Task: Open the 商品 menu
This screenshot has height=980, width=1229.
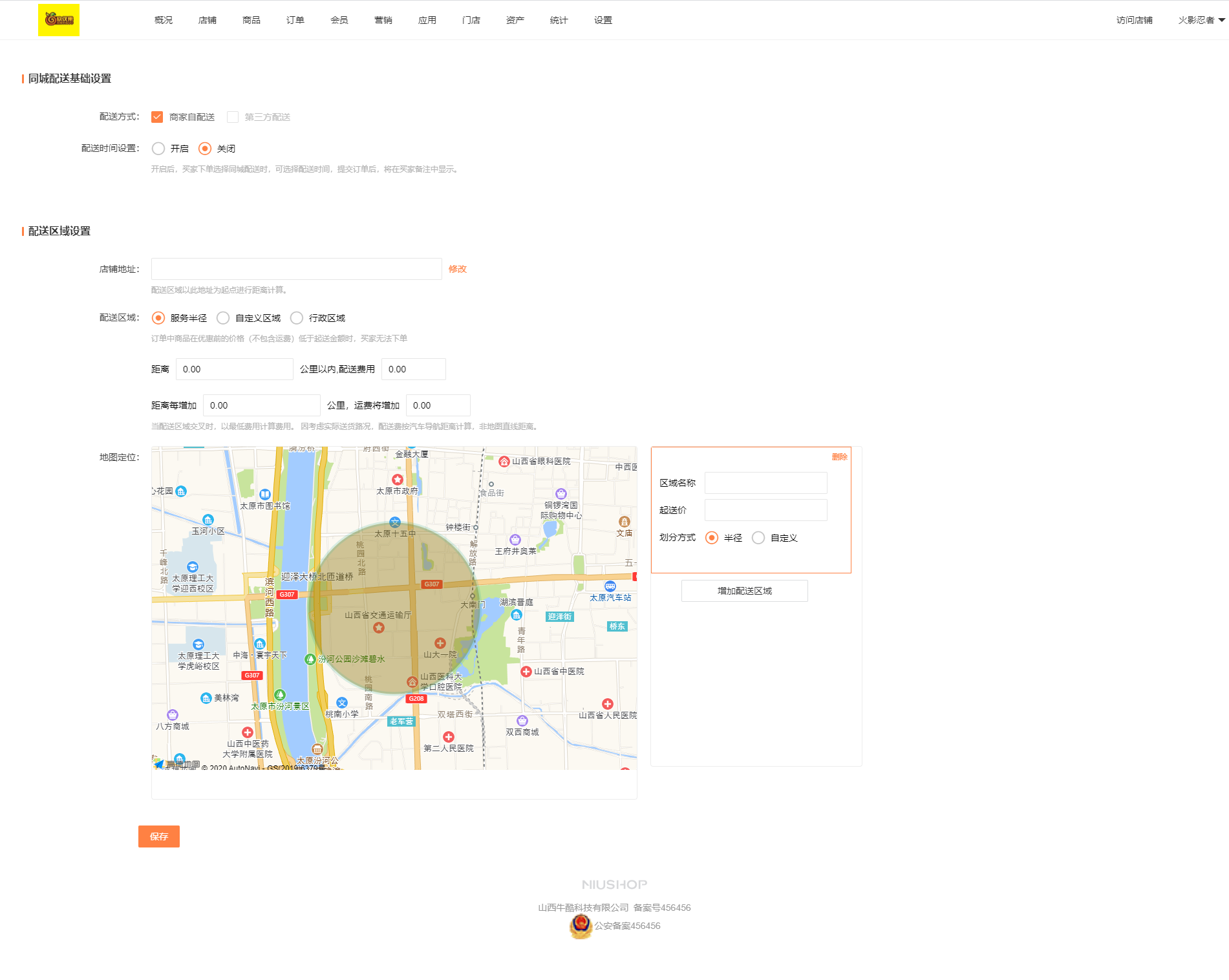Action: coord(251,20)
